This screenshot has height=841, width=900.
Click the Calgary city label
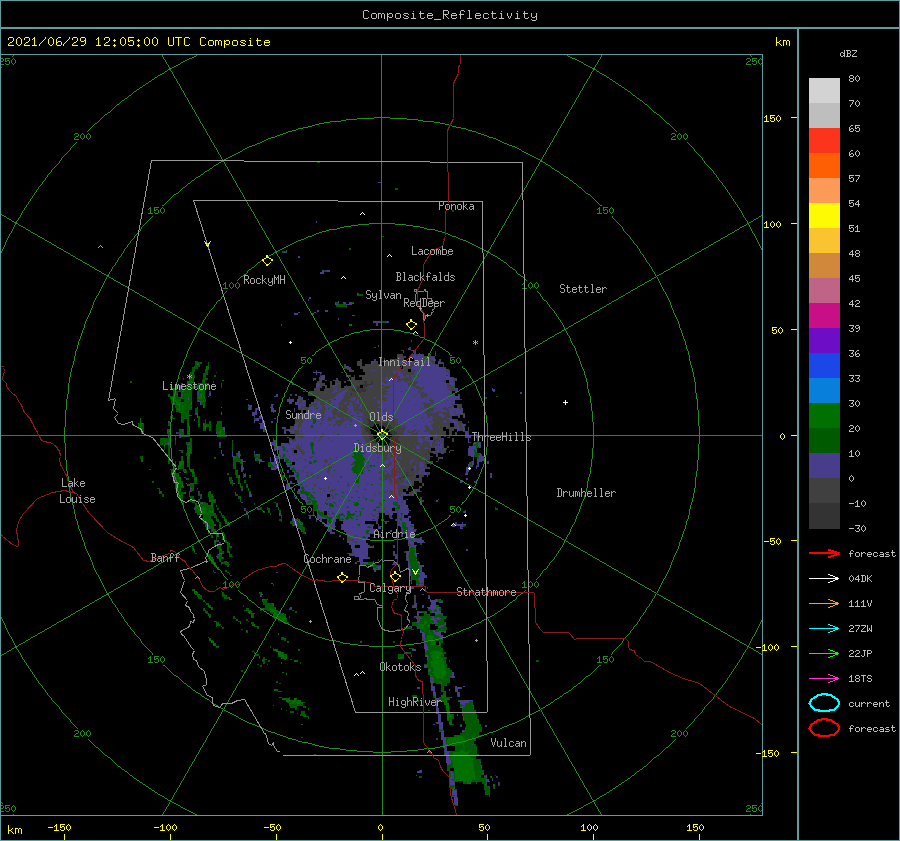(x=390, y=588)
